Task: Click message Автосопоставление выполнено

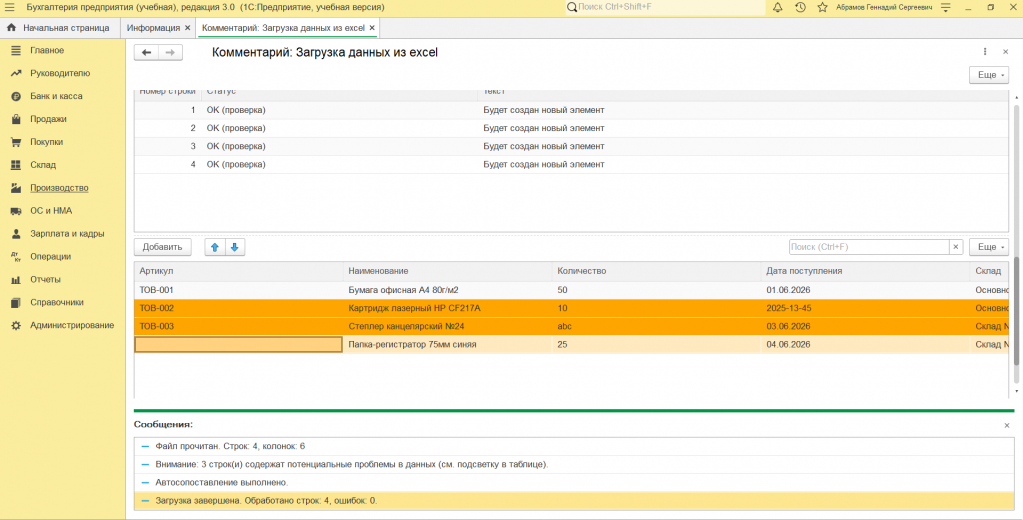Action: click(574, 482)
